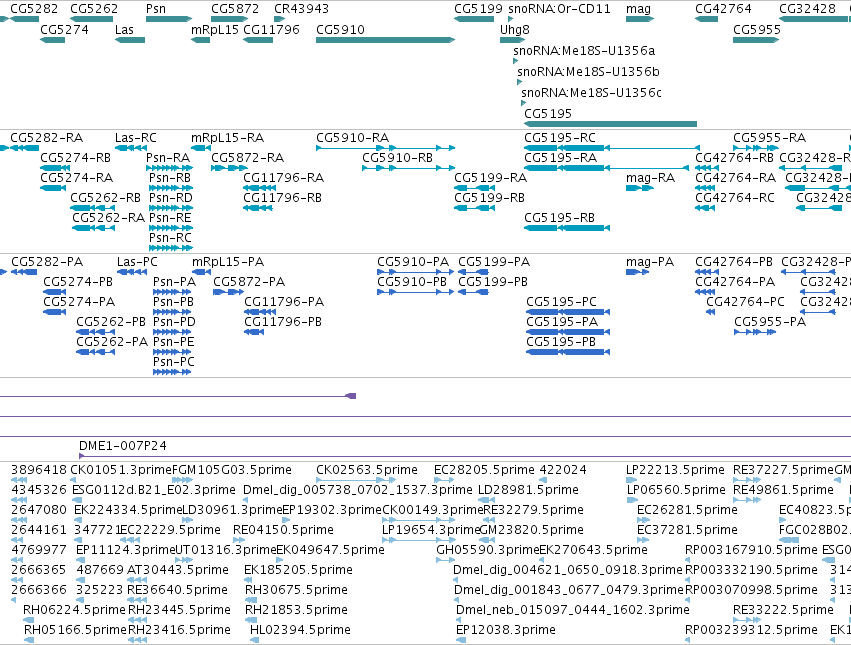Viewport: 851px width, 645px height.
Task: Select the purple clone end block marker
Action: [351, 396]
